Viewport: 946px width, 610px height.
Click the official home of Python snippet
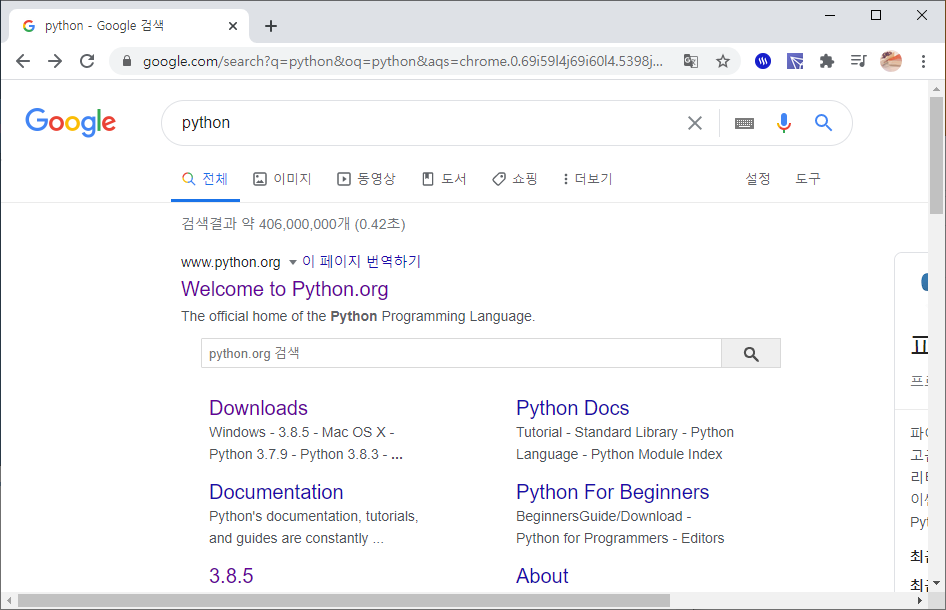[x=358, y=317]
